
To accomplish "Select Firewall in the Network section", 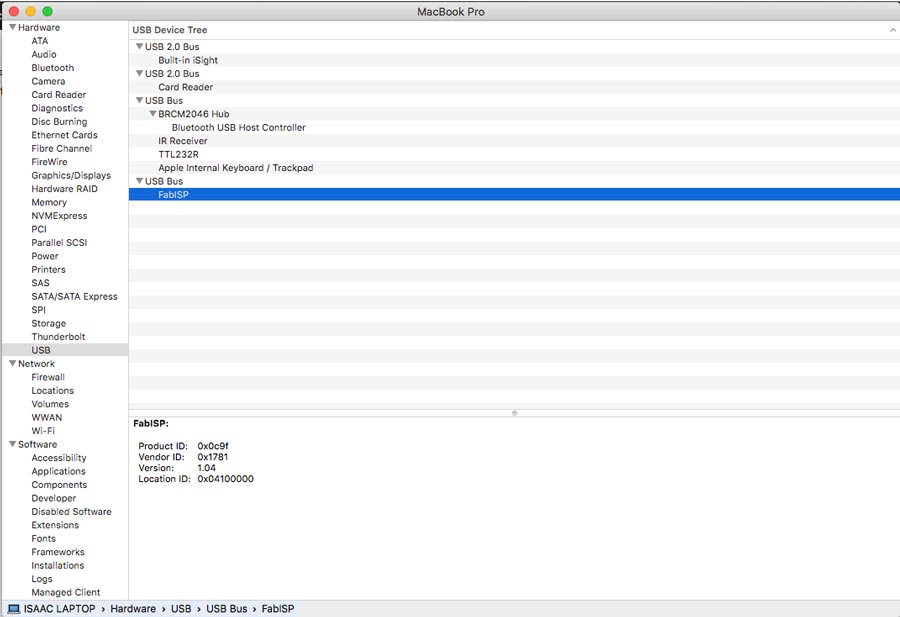I will pos(48,377).
